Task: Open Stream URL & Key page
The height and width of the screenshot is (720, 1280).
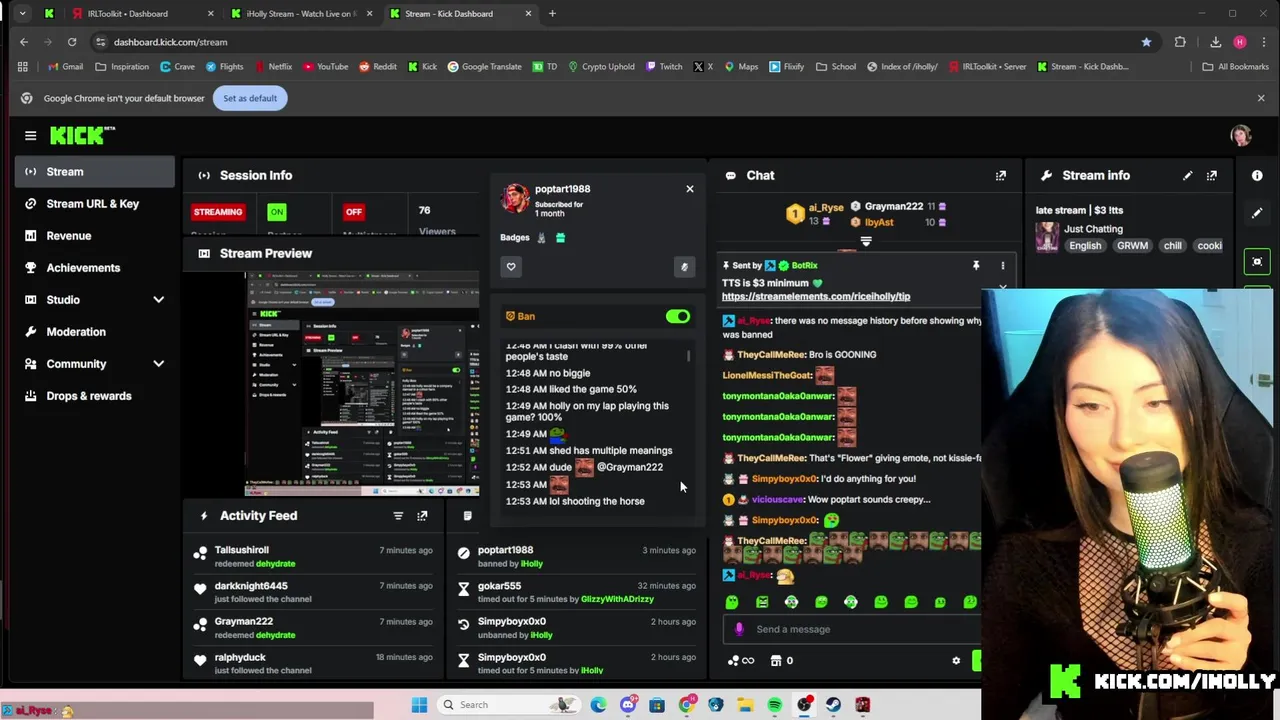Action: coord(95,204)
